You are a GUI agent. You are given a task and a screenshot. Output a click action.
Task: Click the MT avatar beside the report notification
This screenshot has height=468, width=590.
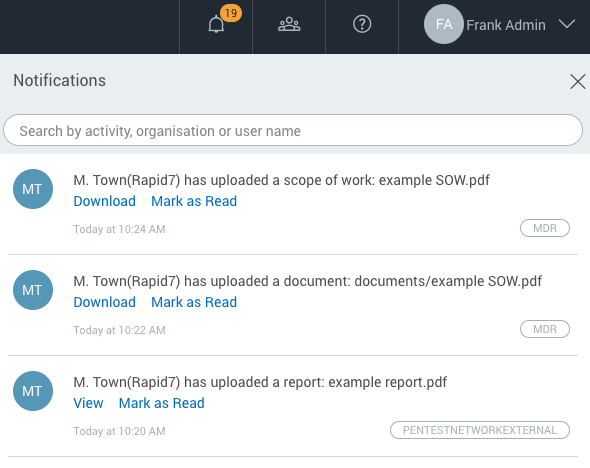coord(33,391)
